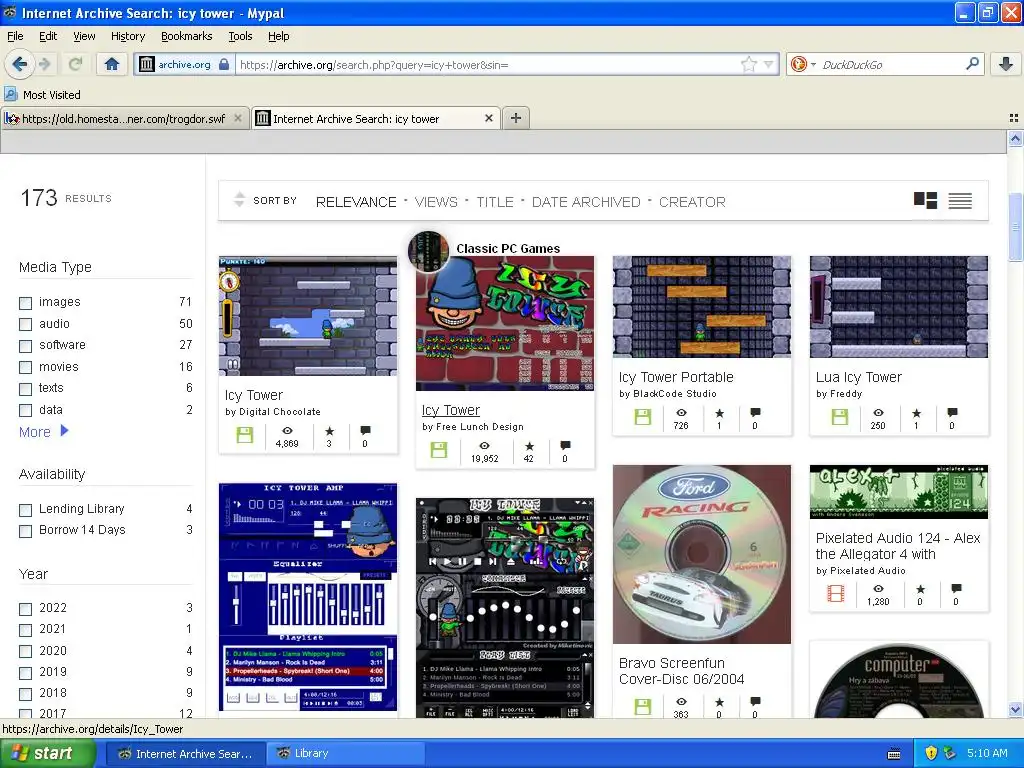Click the page scrollbar thumb
This screenshot has height=768, width=1024.
tap(1015, 227)
